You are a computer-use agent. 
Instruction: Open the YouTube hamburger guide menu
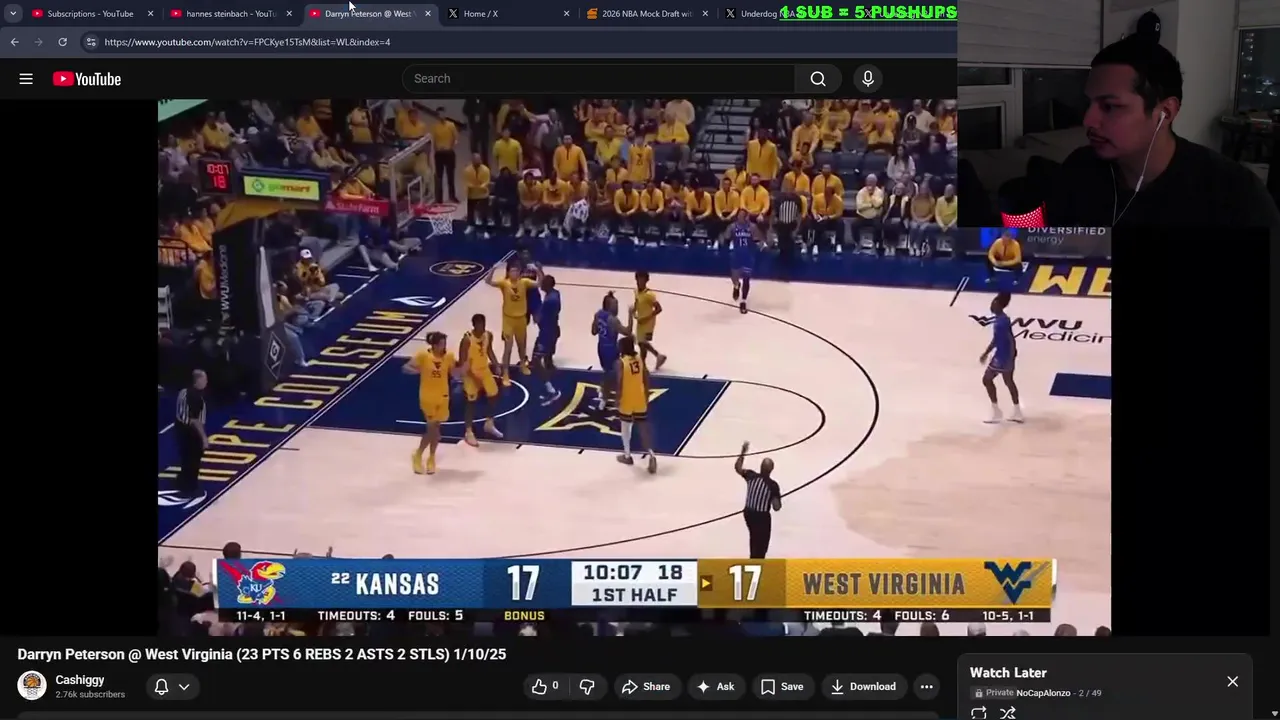click(x=26, y=79)
